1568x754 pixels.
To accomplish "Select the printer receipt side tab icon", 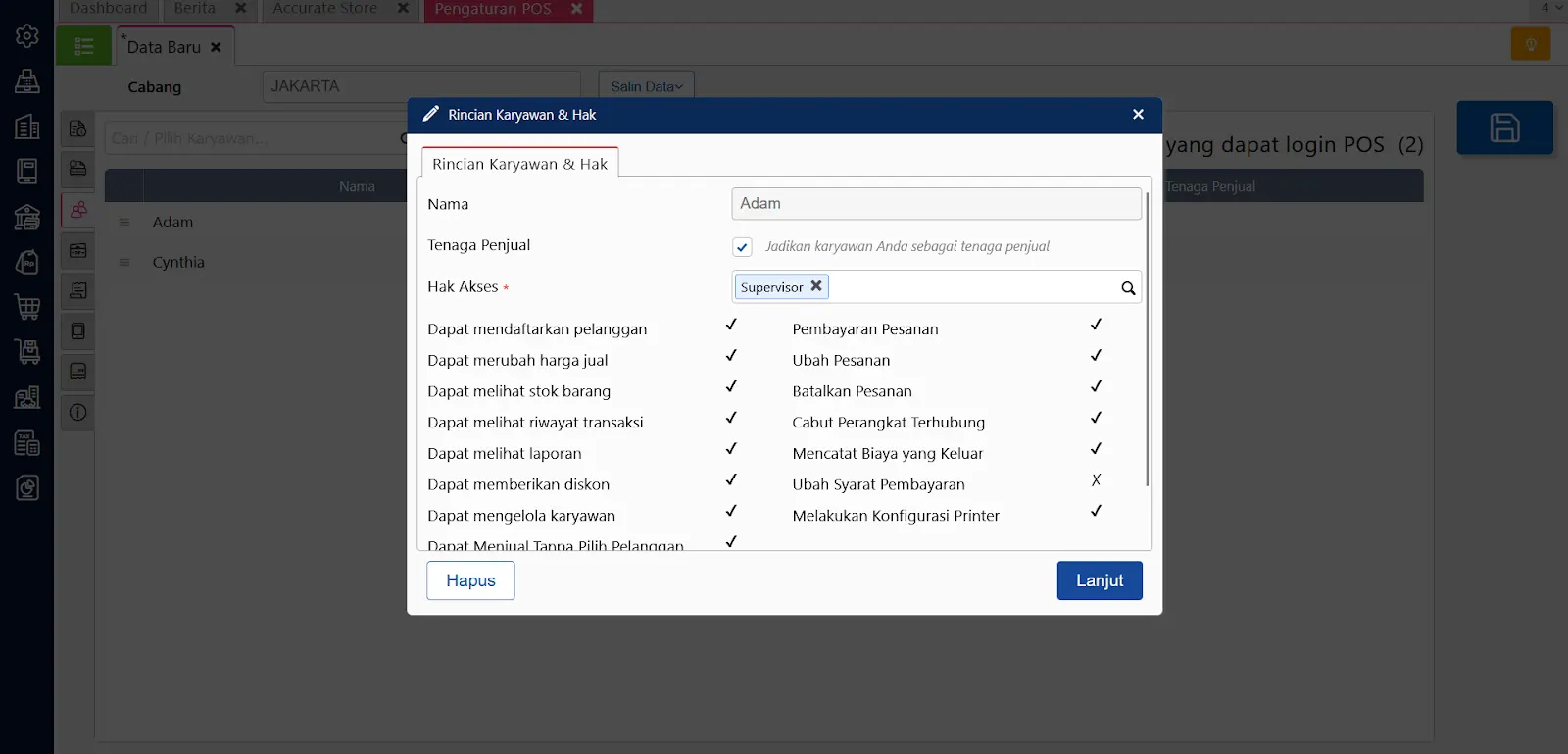I will click(78, 372).
